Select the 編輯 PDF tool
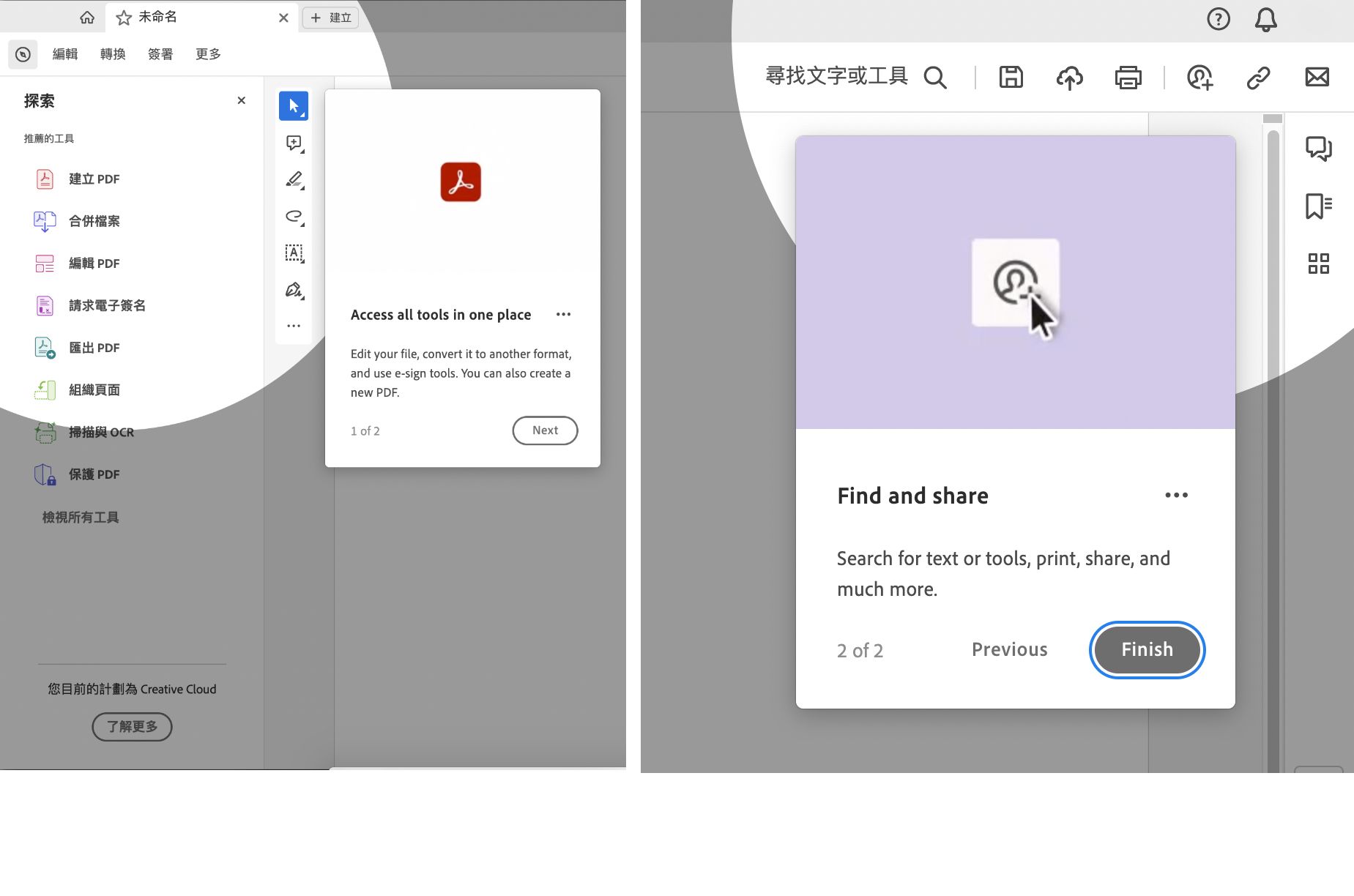This screenshot has height=896, width=1354. click(x=77, y=264)
